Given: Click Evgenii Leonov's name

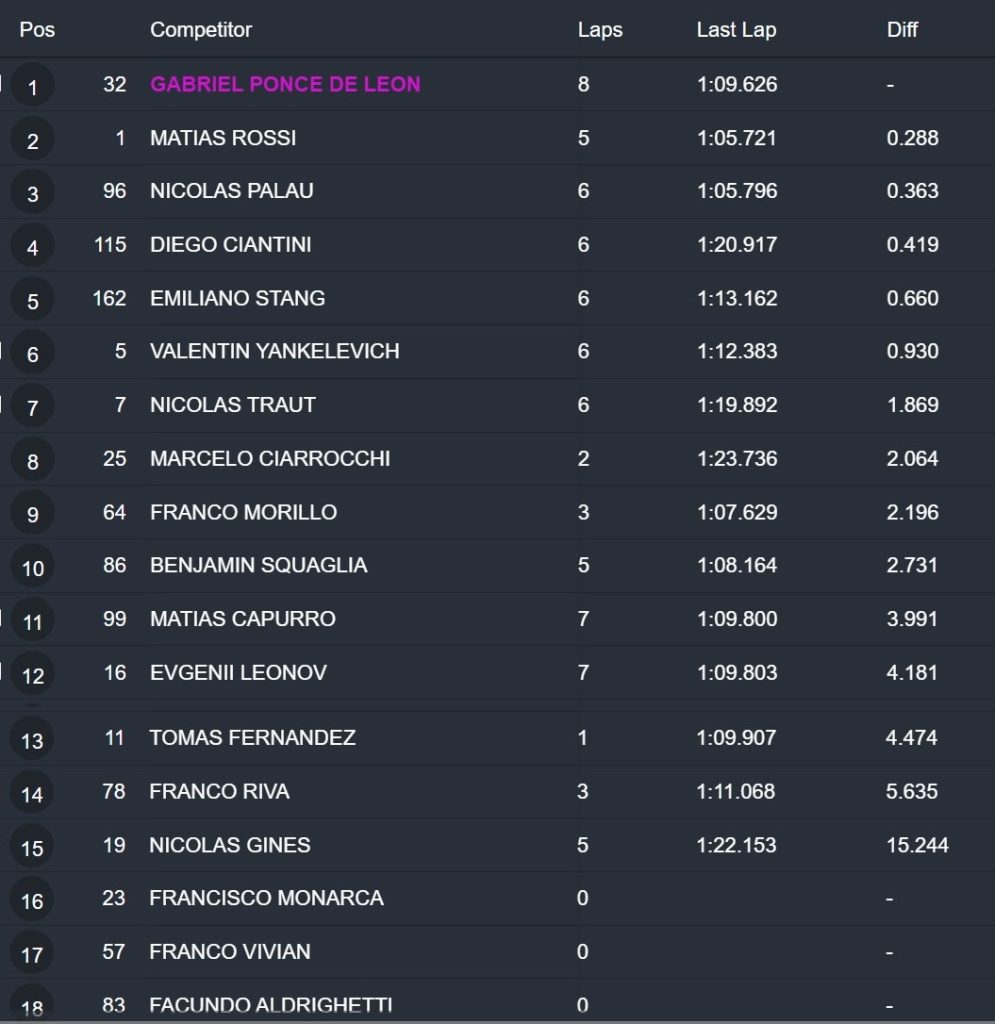Looking at the screenshot, I should (238, 672).
